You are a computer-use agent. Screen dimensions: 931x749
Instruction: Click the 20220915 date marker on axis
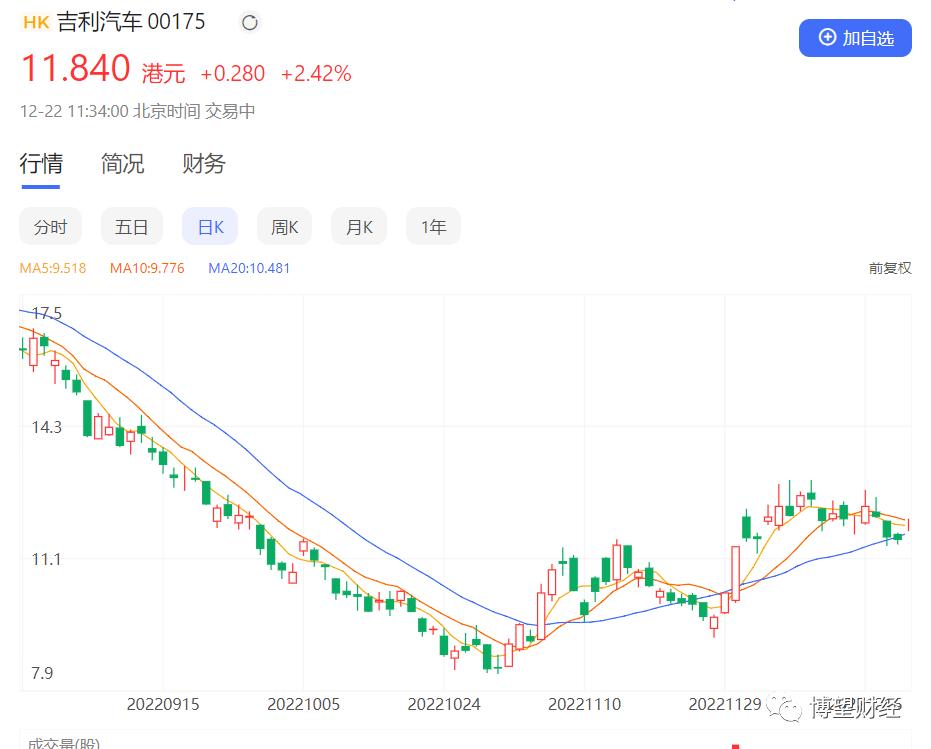click(x=163, y=704)
